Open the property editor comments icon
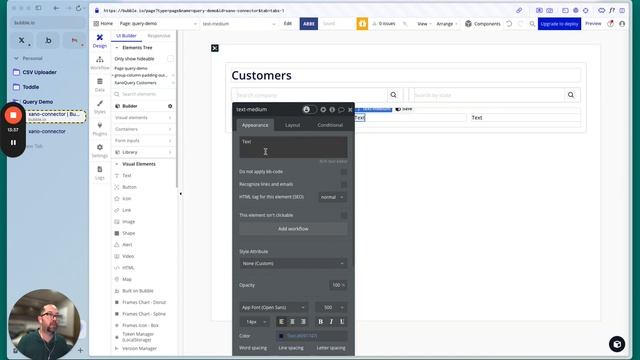 pos(341,109)
